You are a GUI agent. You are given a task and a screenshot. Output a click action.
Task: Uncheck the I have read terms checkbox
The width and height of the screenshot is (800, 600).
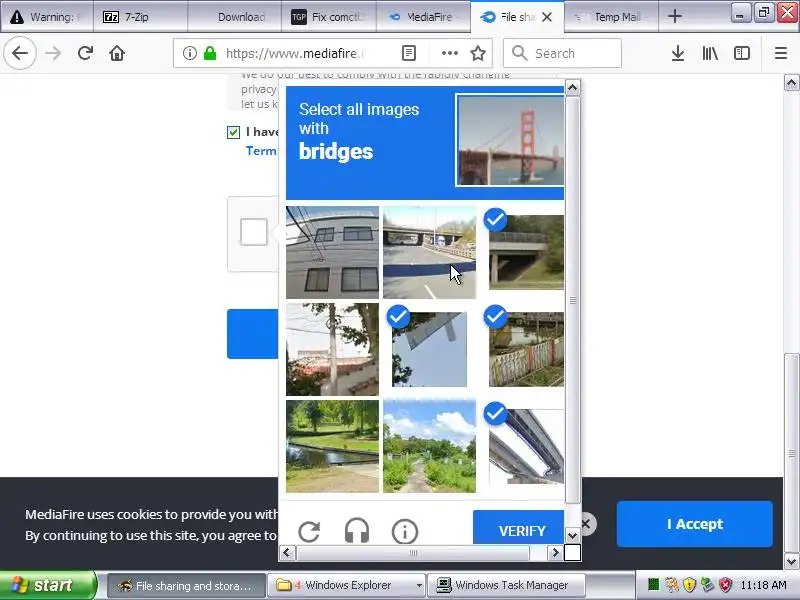(233, 133)
